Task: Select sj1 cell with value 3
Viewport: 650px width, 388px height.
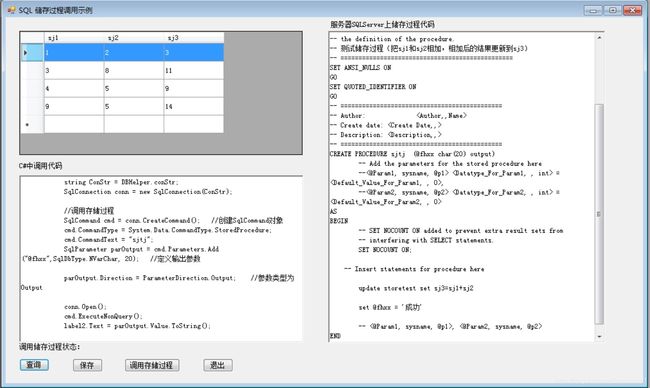Action: (x=74, y=70)
